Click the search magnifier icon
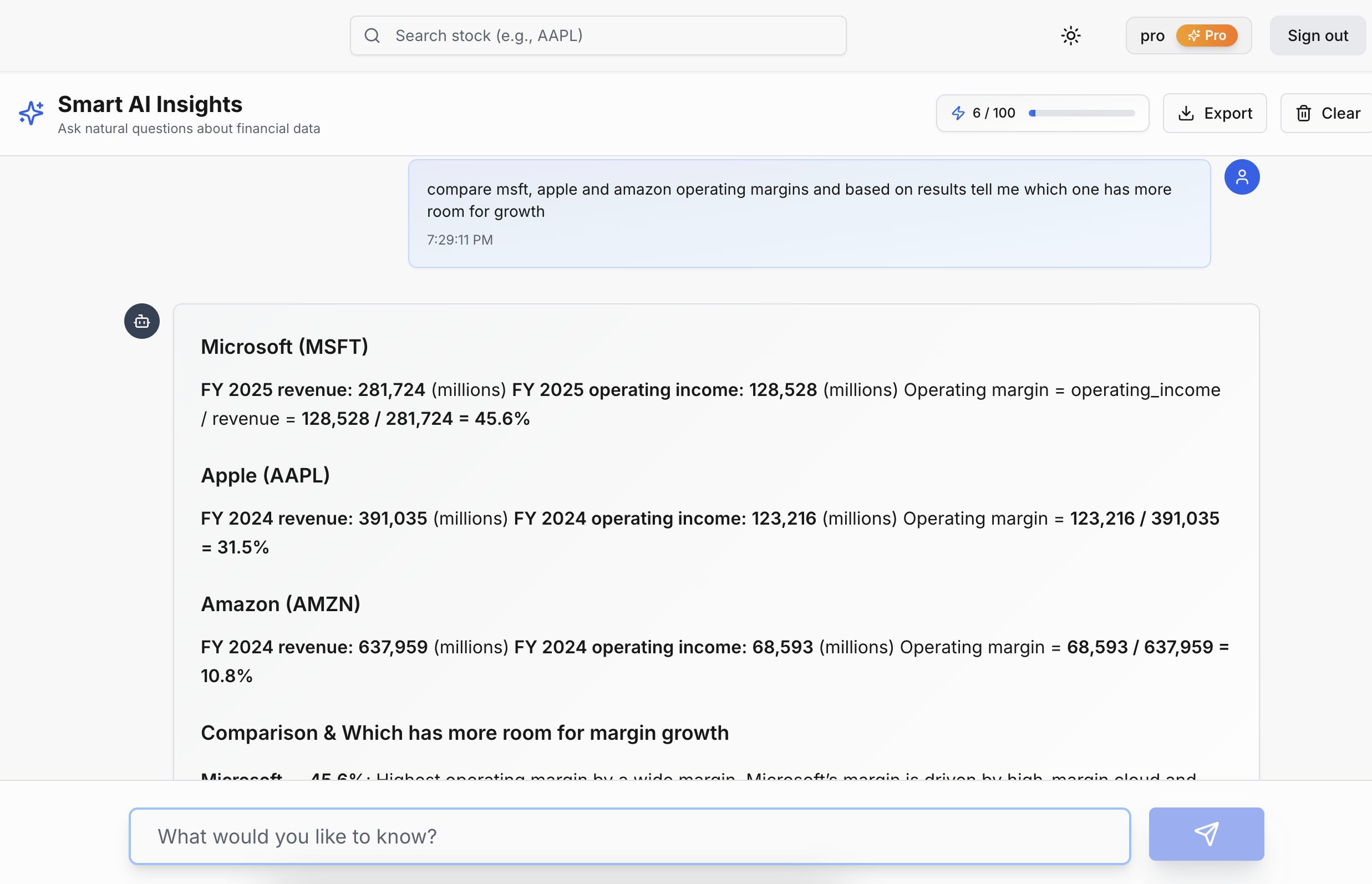This screenshot has height=884, width=1372. [x=372, y=35]
